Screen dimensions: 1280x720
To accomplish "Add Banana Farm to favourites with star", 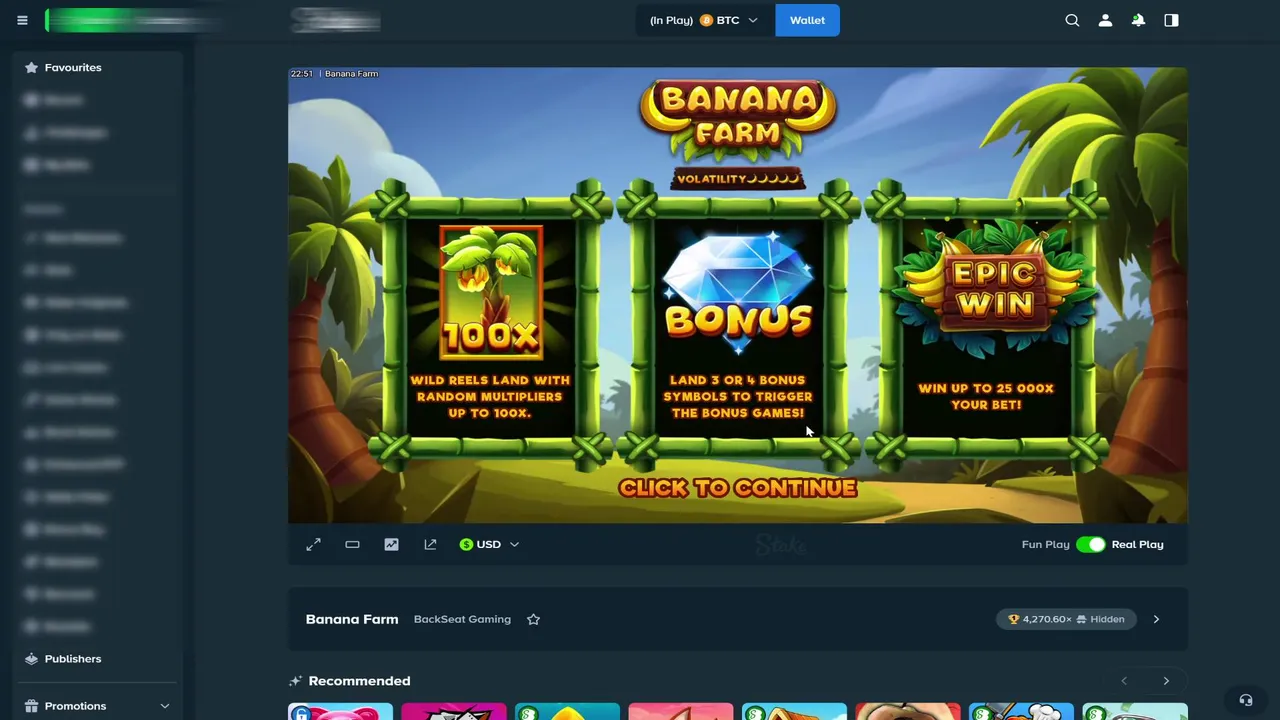I will (533, 619).
